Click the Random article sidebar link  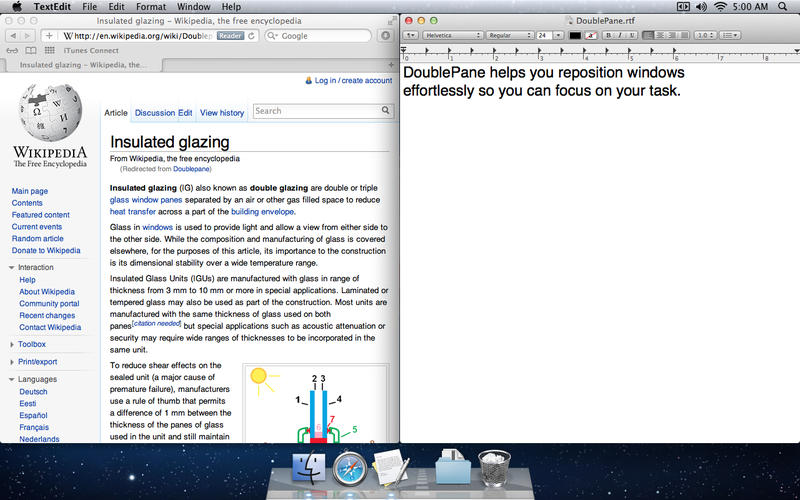coord(37,239)
